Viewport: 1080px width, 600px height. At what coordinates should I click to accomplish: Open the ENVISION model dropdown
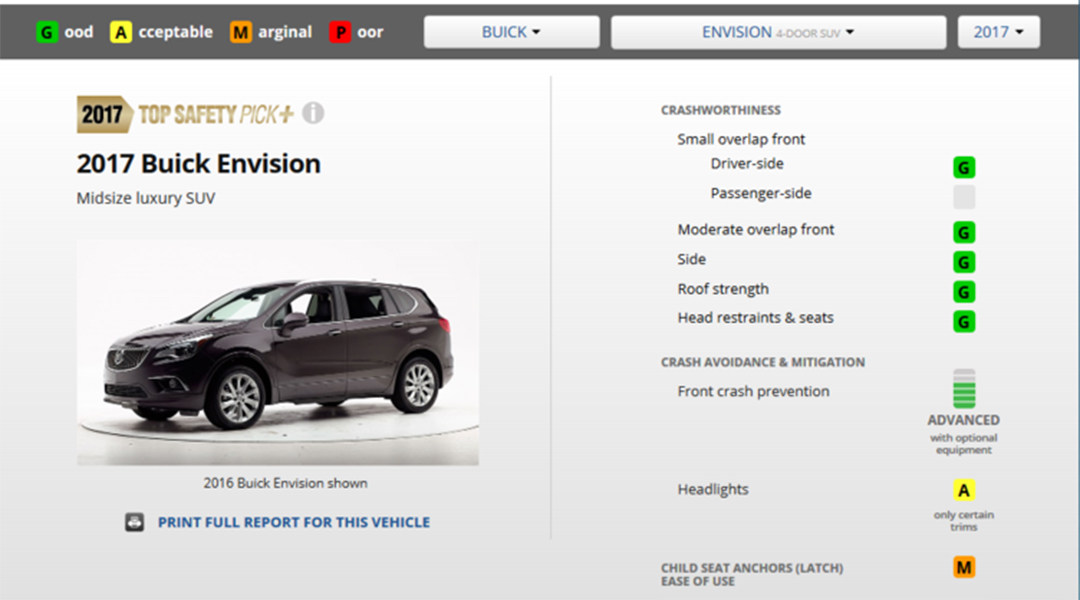coord(778,32)
